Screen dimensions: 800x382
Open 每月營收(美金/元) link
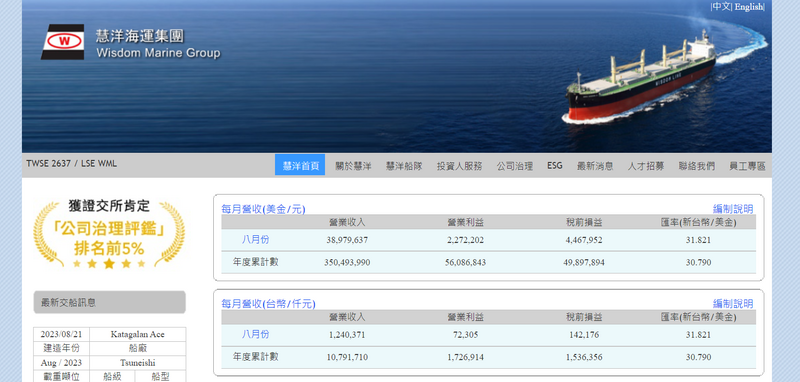(x=263, y=209)
